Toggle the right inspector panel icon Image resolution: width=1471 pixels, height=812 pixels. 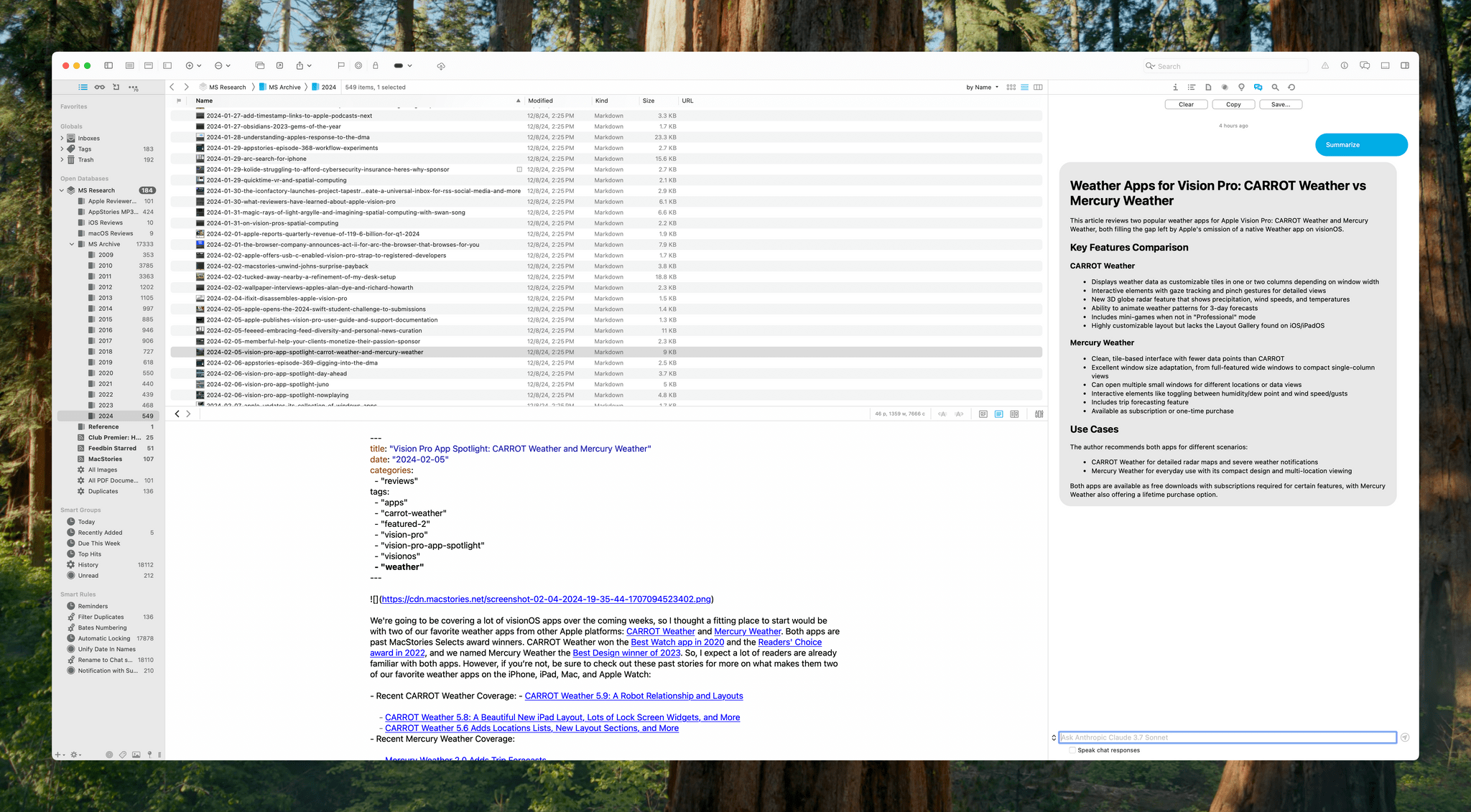1405,65
